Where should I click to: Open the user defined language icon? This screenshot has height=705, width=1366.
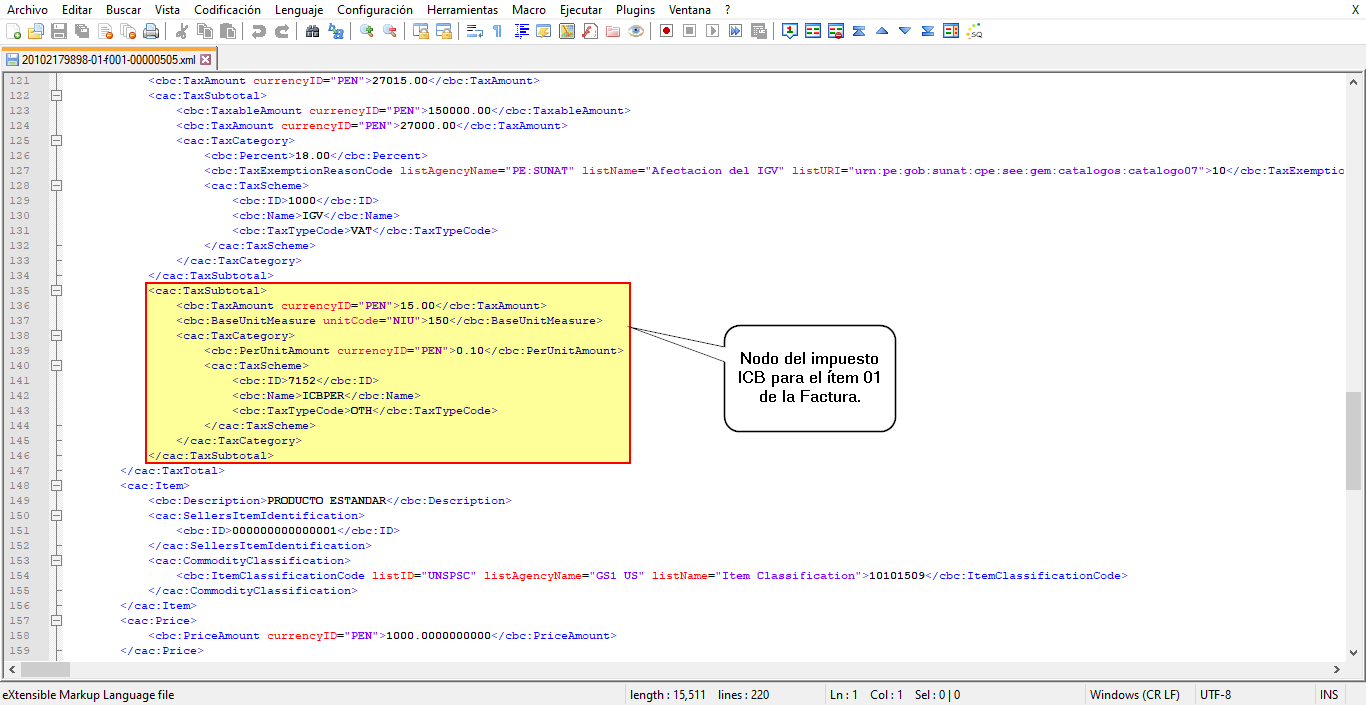(x=544, y=31)
